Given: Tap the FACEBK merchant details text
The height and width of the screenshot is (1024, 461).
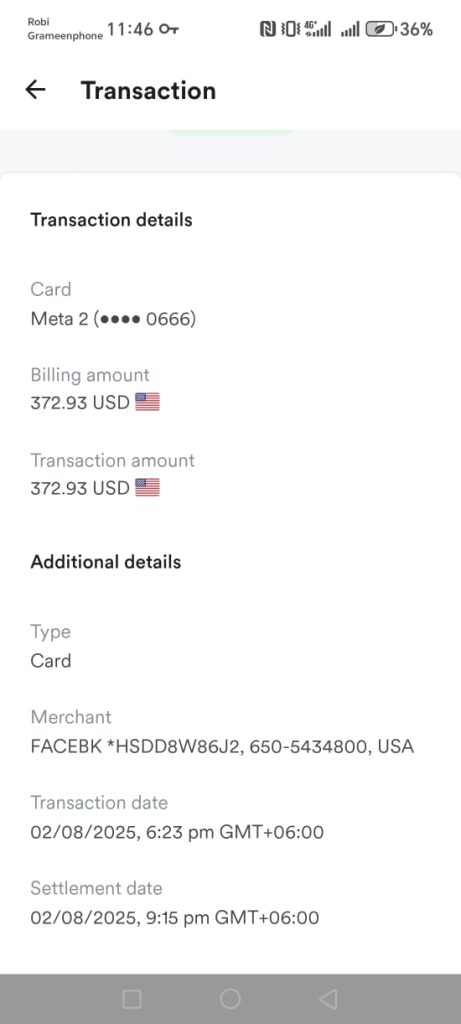Looking at the screenshot, I should pos(222,746).
